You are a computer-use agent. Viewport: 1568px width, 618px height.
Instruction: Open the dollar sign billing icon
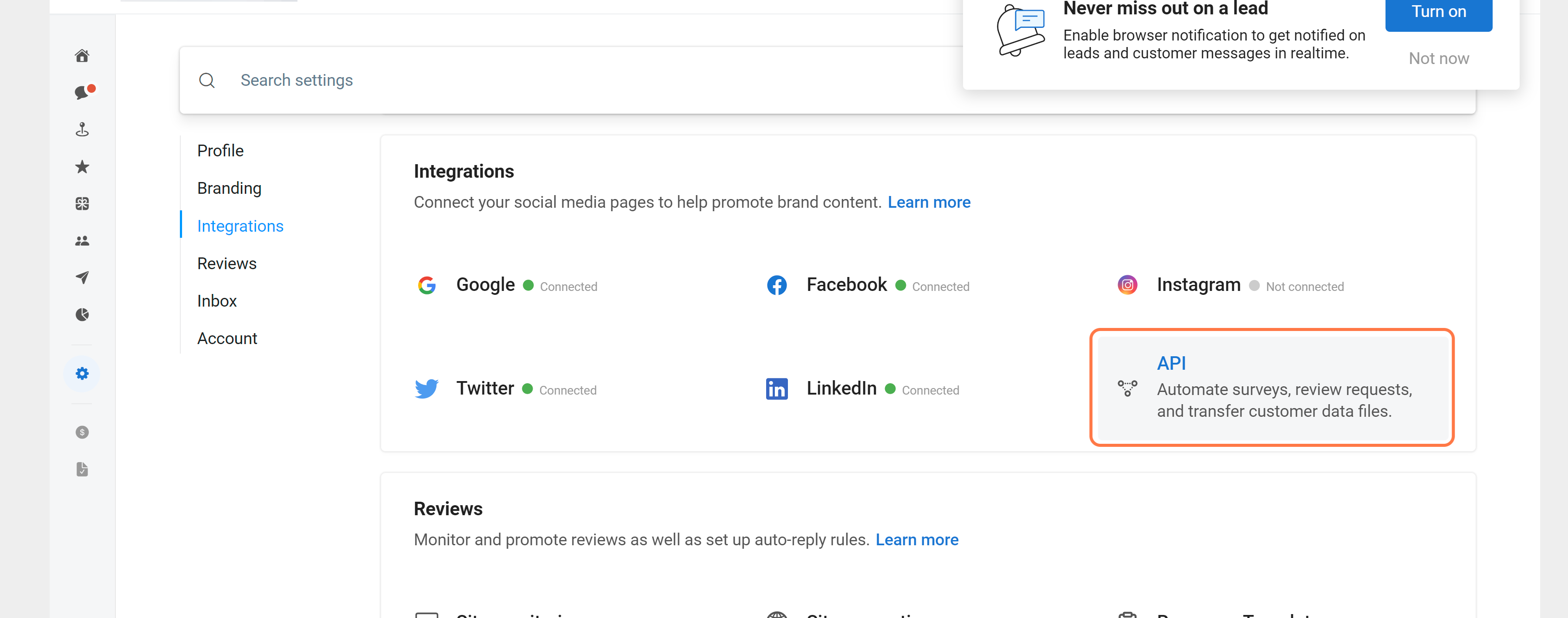point(82,432)
